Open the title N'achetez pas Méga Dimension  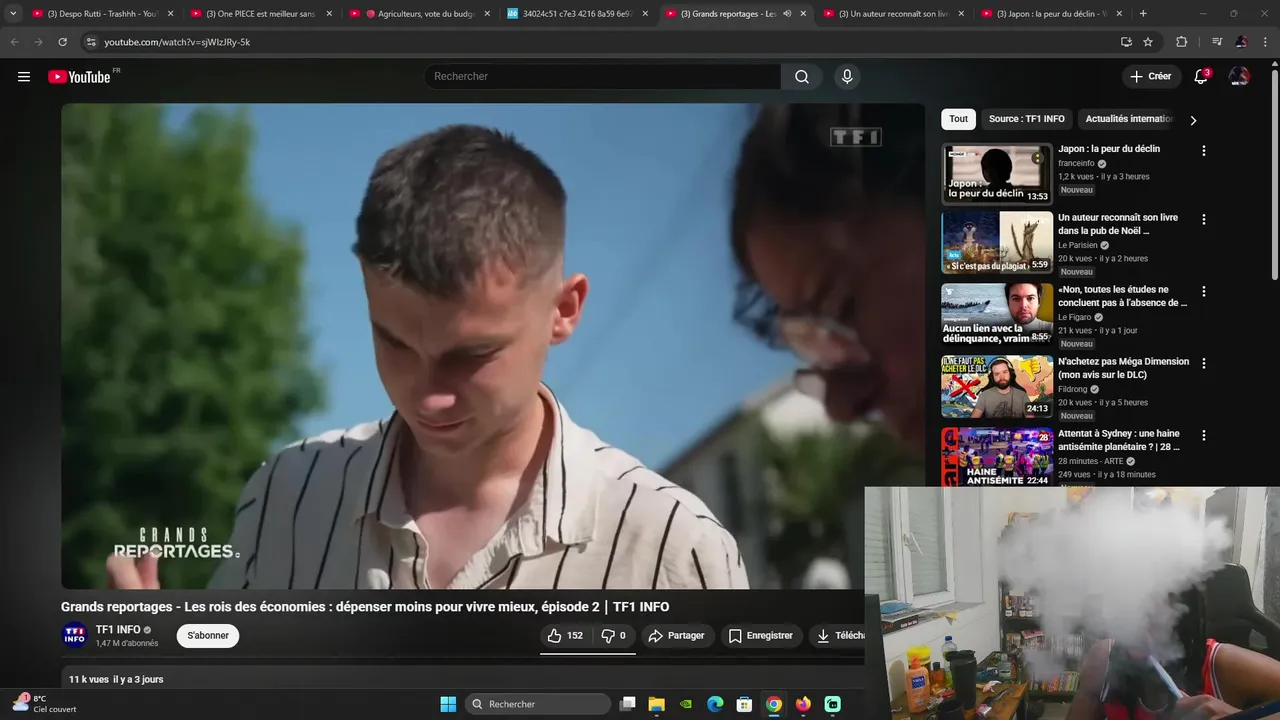pyautogui.click(x=1123, y=368)
